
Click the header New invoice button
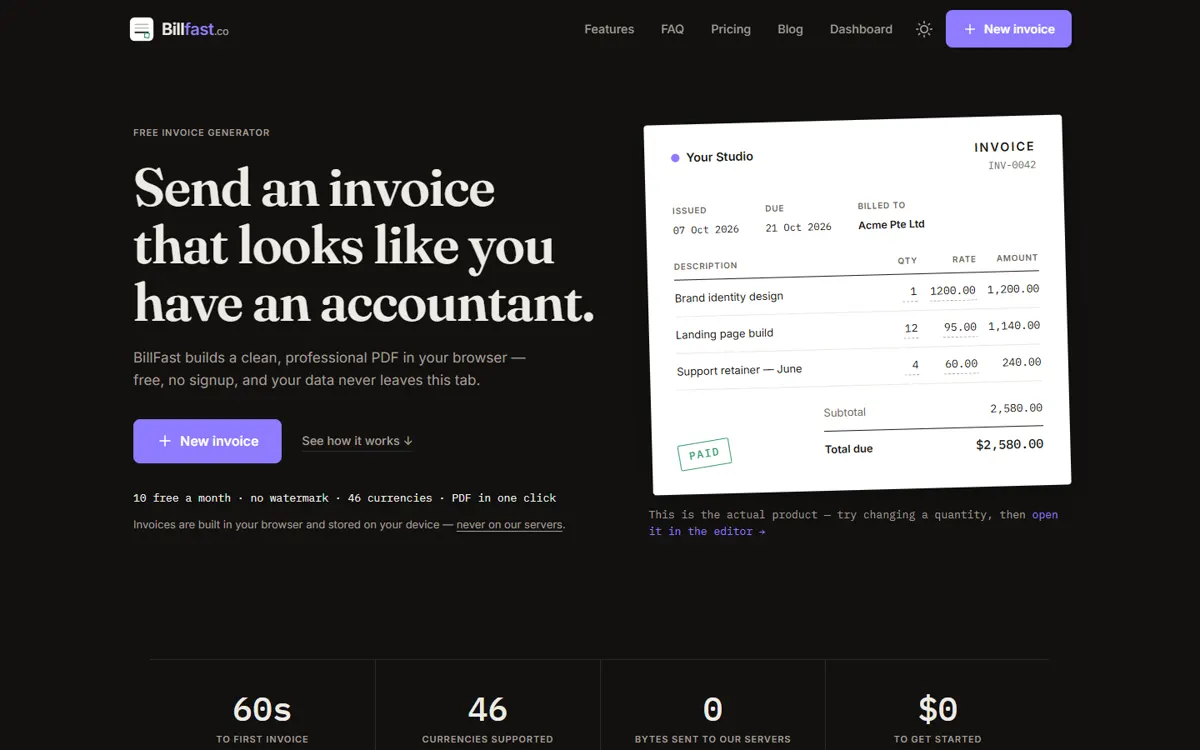pyautogui.click(x=1008, y=29)
